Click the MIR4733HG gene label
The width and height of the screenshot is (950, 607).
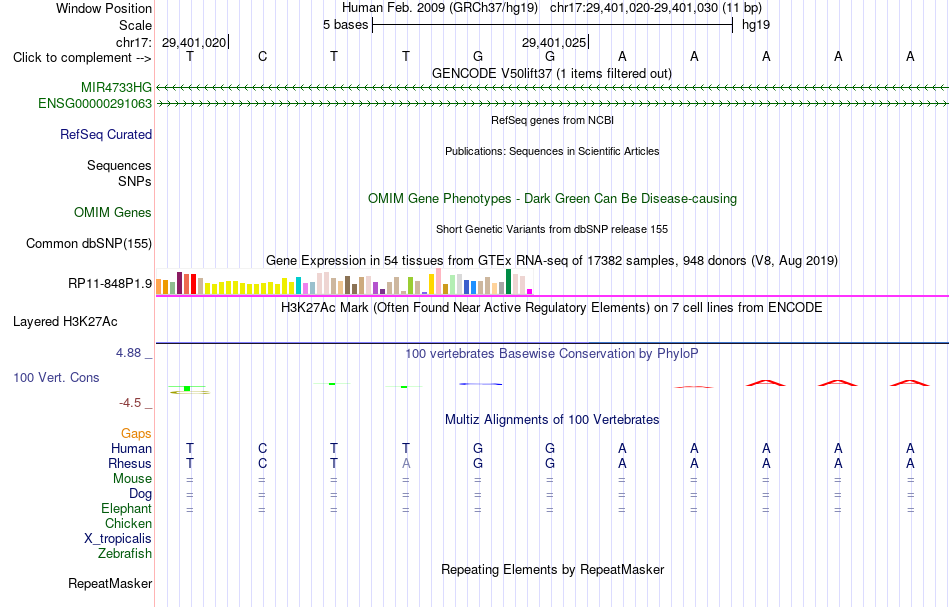(x=116, y=87)
